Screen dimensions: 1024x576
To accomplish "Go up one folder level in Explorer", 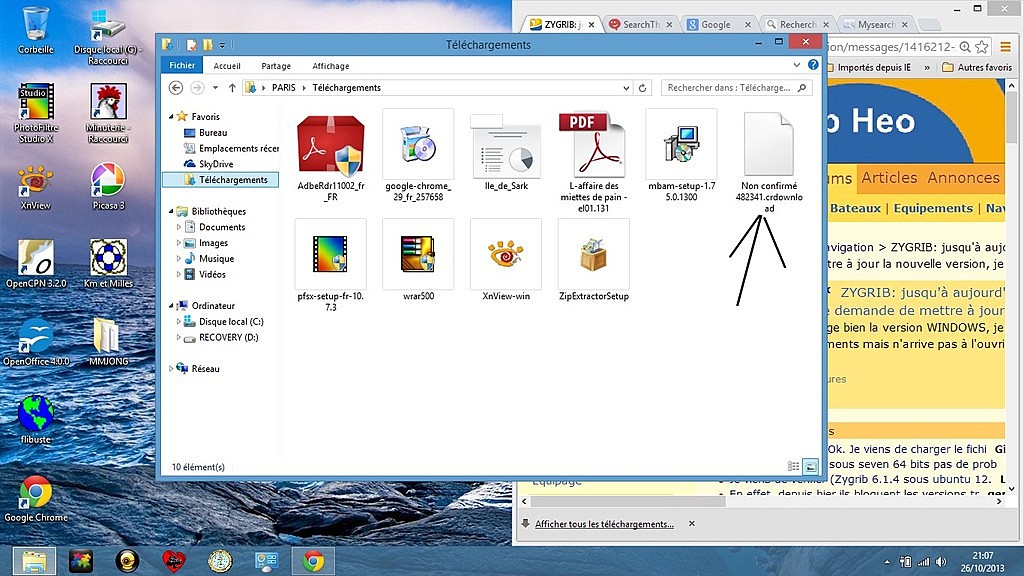I will (x=232, y=88).
